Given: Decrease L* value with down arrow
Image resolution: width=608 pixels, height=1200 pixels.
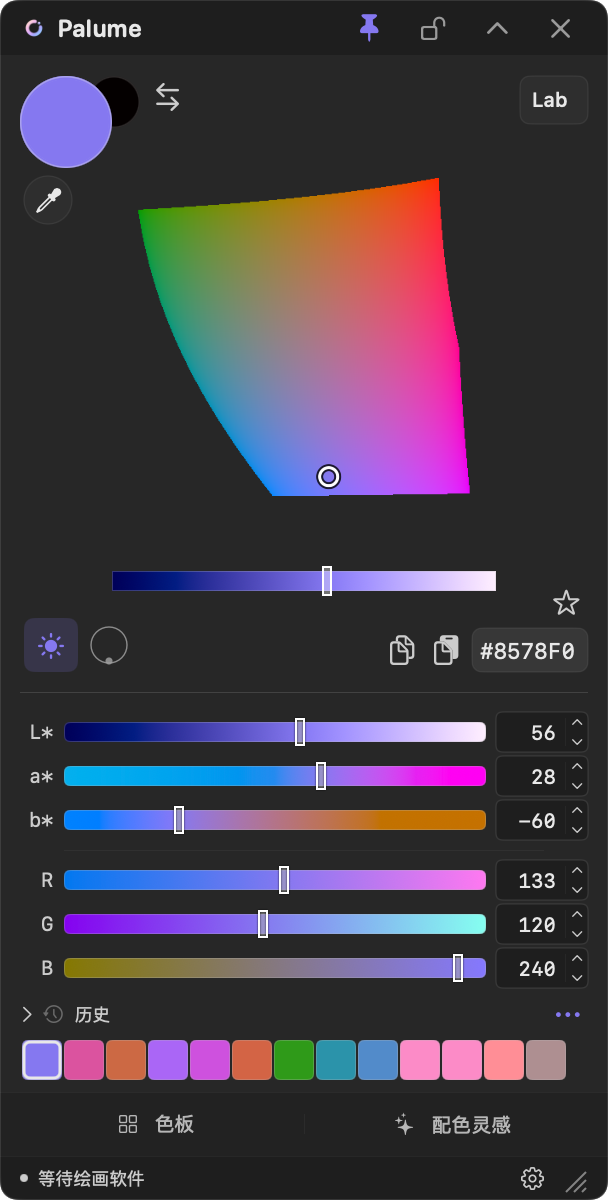Looking at the screenshot, I should coord(576,743).
